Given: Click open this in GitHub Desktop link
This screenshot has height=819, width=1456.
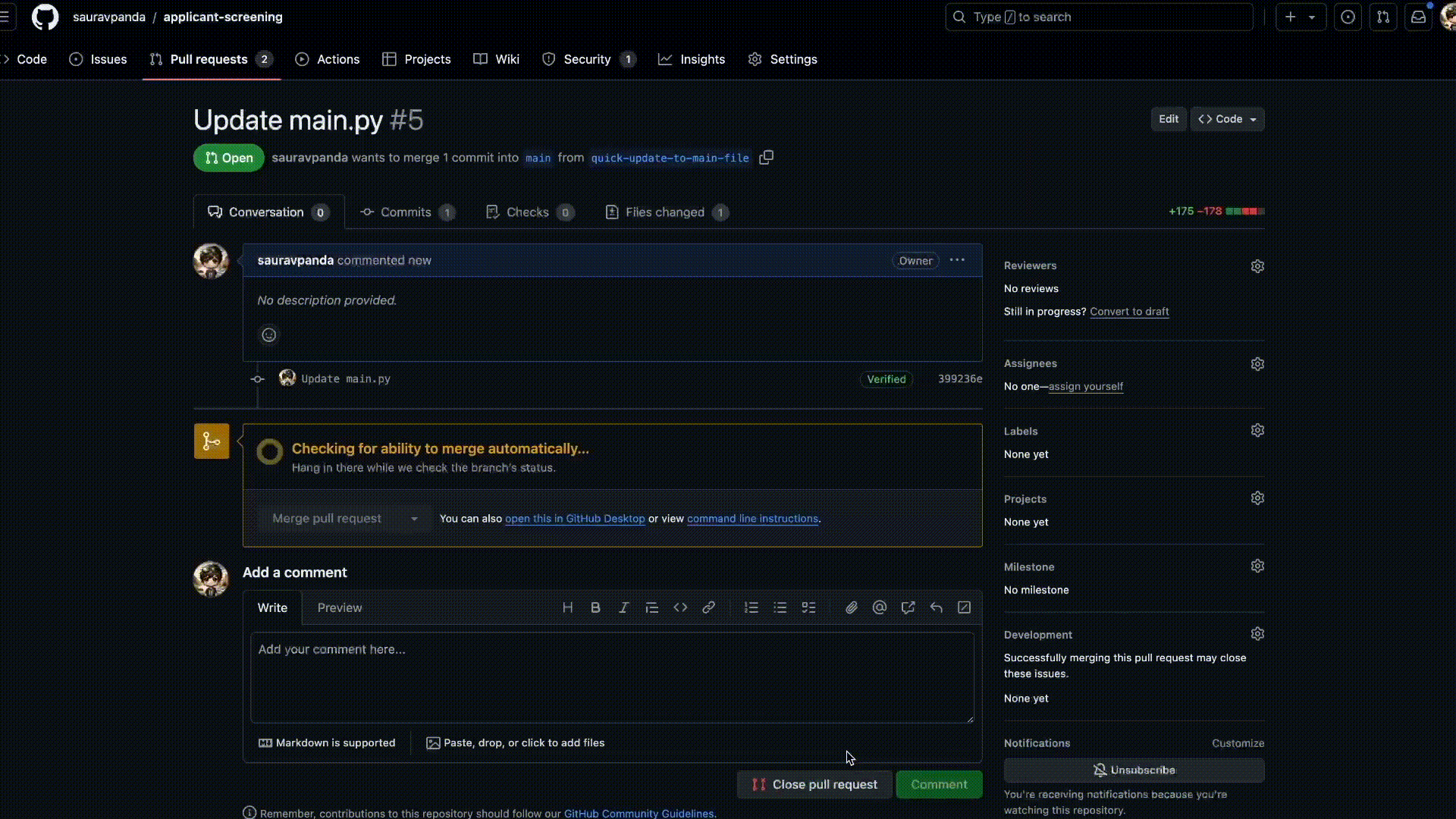Looking at the screenshot, I should coord(575,518).
